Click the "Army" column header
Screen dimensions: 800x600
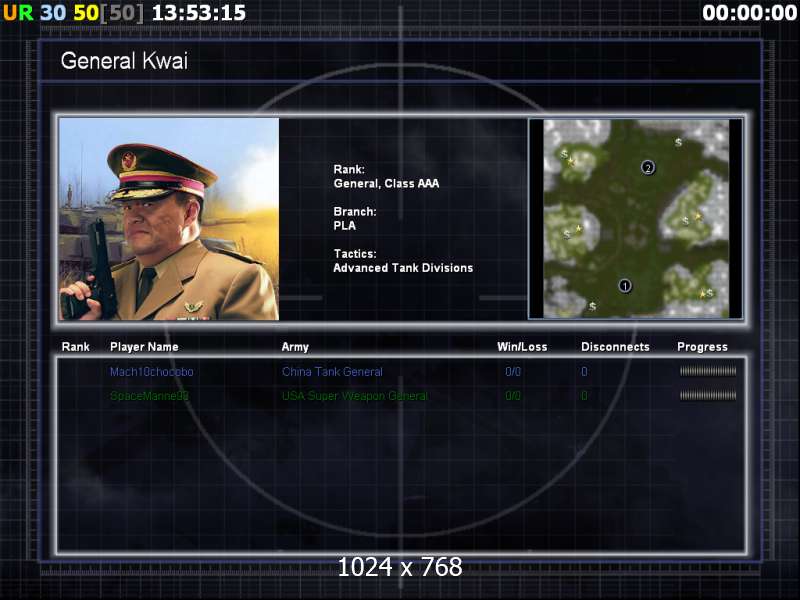[295, 347]
